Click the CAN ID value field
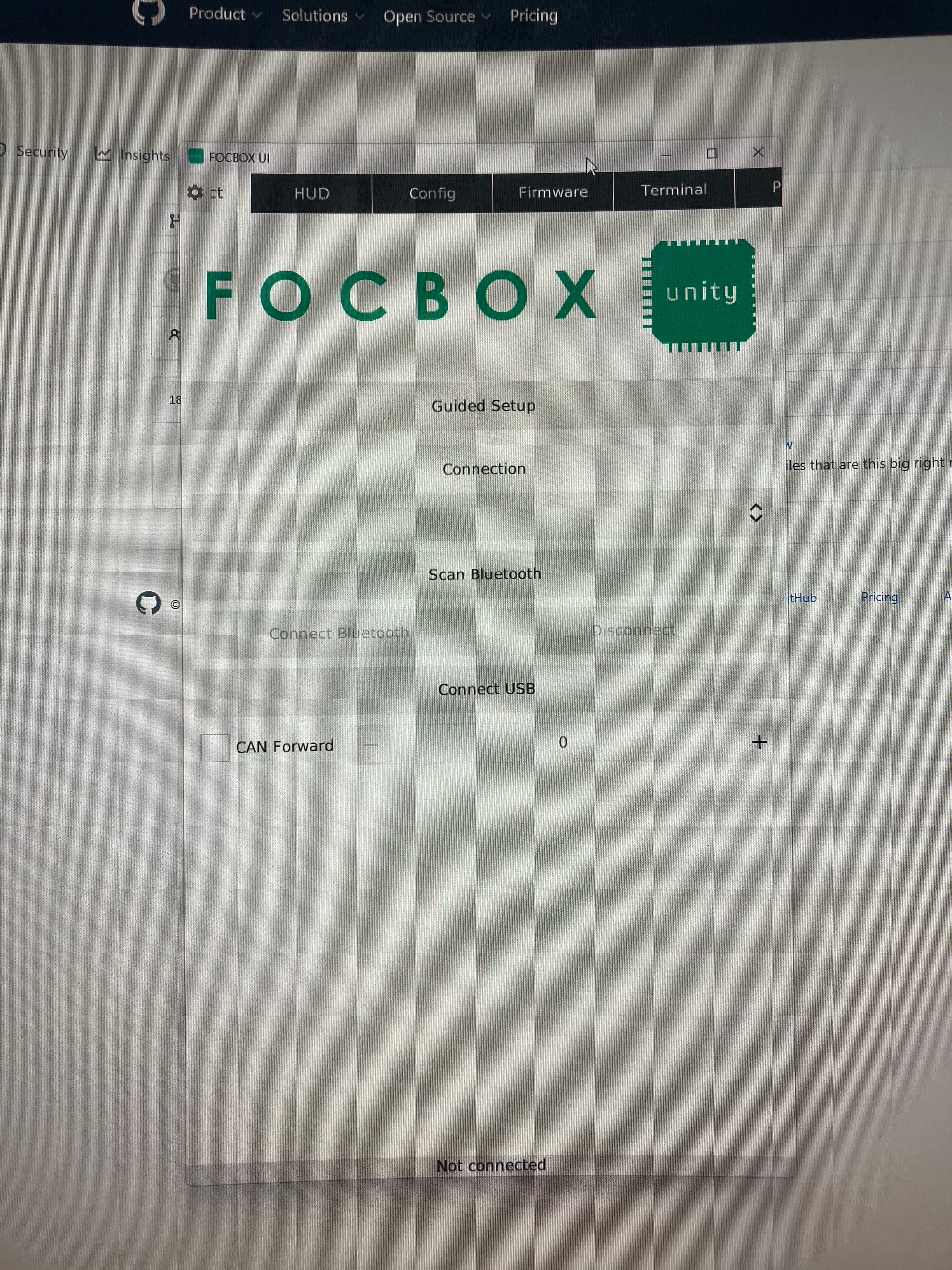 (562, 742)
